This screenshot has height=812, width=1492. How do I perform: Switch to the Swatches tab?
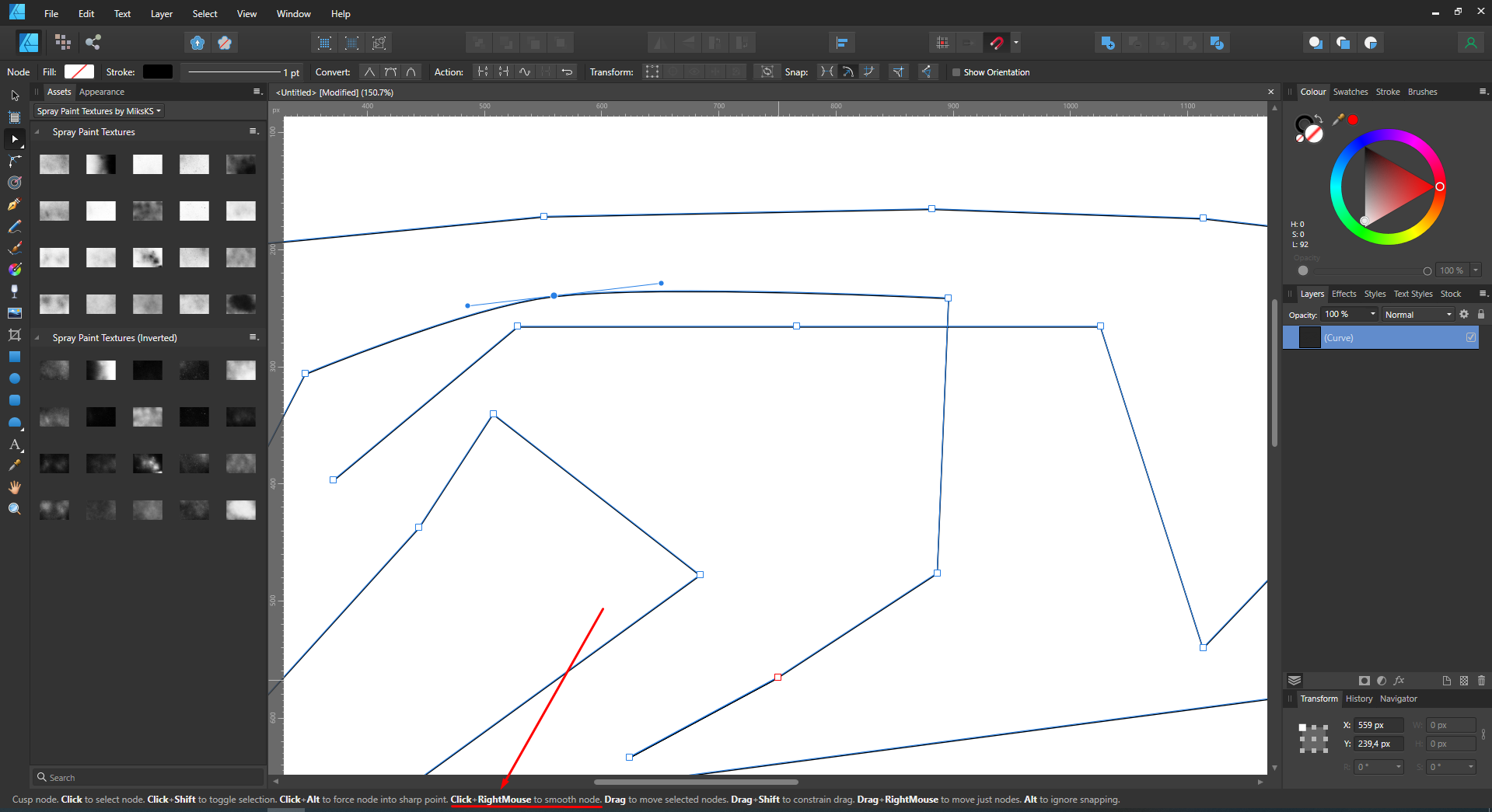1350,92
